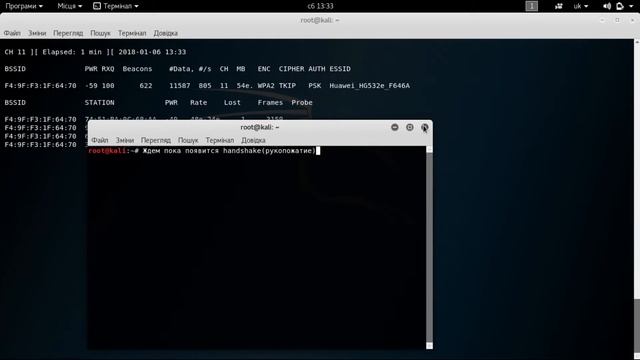Click the users accessibility icon in top bar
This screenshot has height=360, width=640.
point(558,6)
